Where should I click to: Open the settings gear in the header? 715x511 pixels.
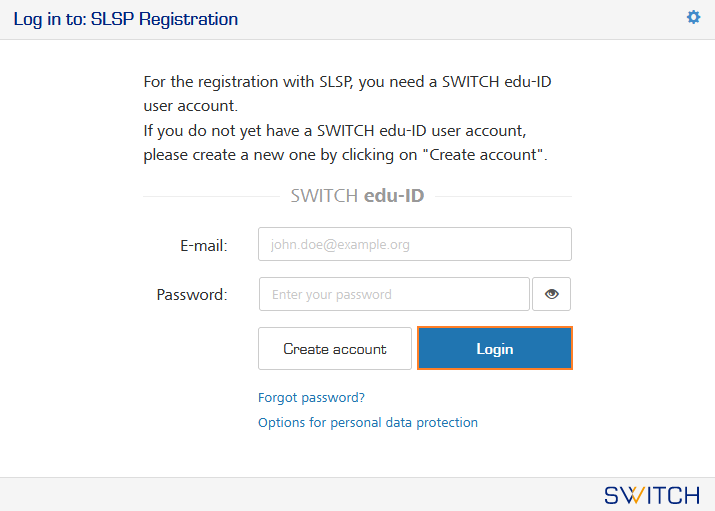pos(693,17)
